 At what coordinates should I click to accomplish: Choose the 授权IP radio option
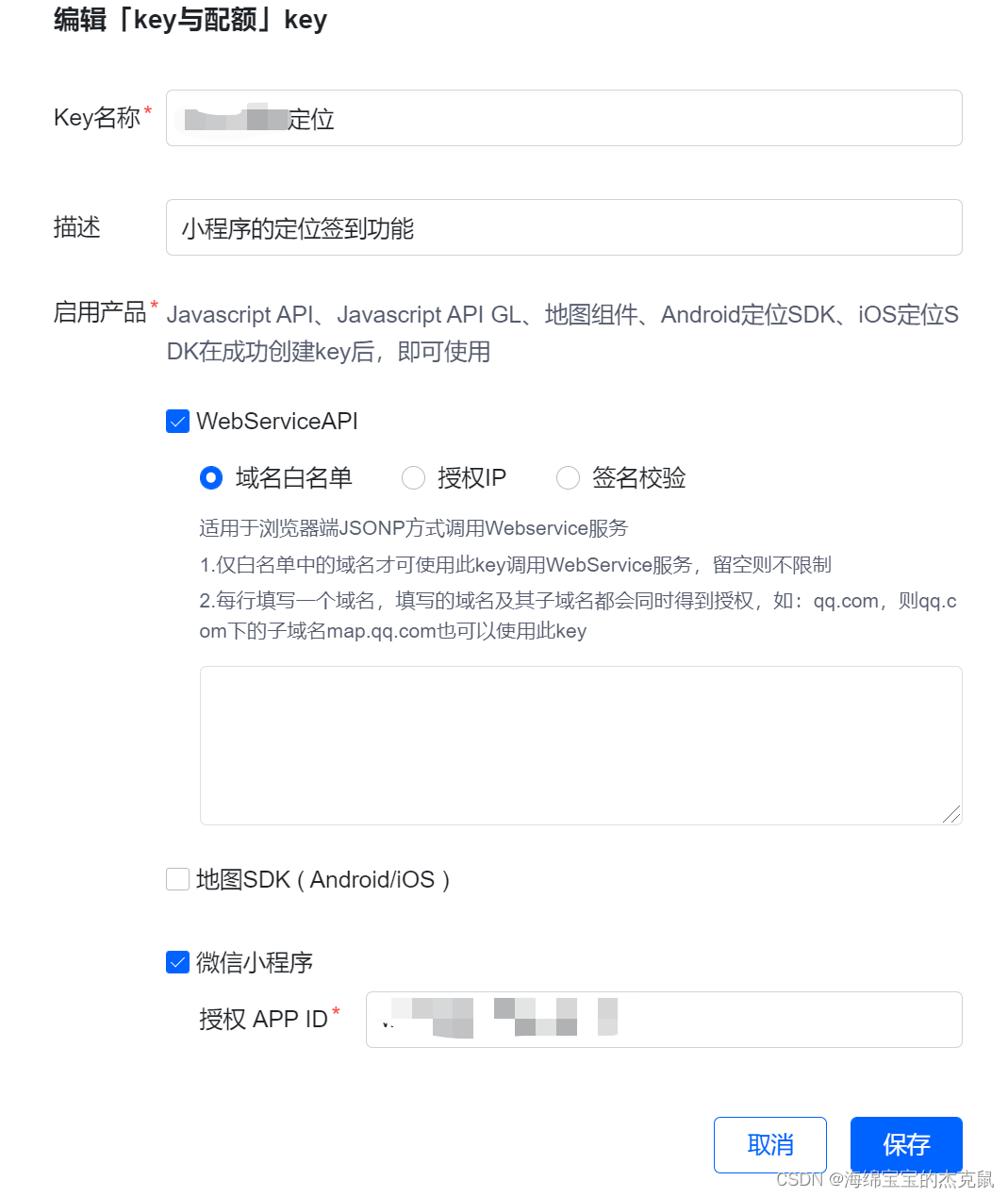pos(413,478)
